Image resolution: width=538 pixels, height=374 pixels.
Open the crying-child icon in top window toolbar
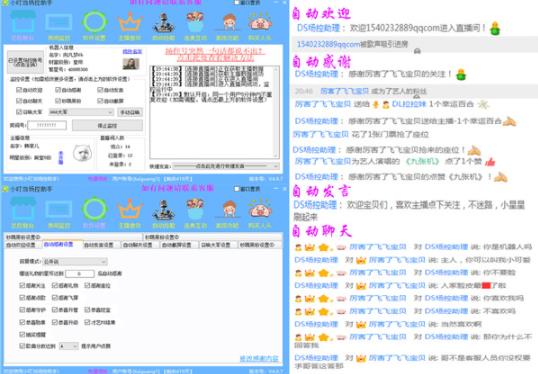coord(229,23)
